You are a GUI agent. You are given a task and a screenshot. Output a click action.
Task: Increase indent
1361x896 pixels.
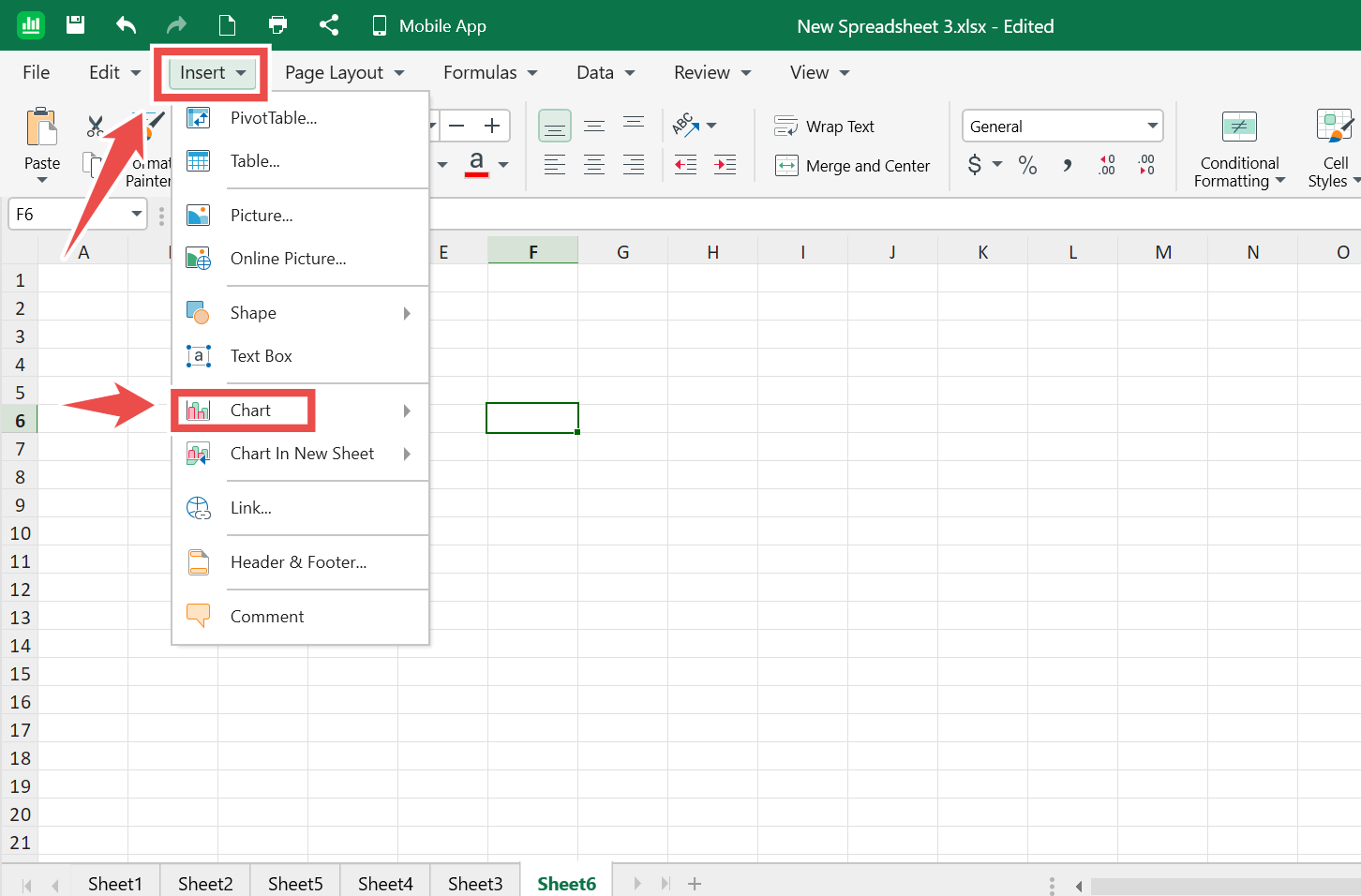pyautogui.click(x=725, y=165)
